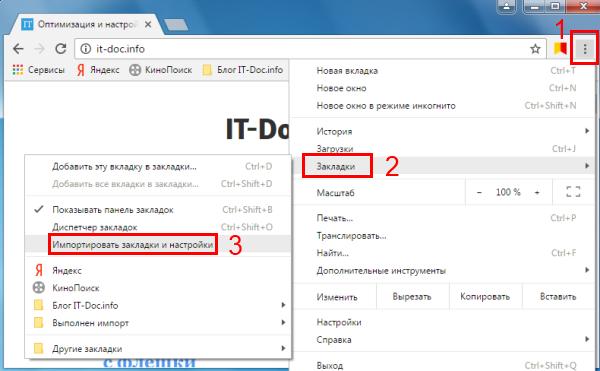Image resolution: width=600 pixels, height=371 pixels.
Task: Go back with the left arrow button
Action: point(18,49)
